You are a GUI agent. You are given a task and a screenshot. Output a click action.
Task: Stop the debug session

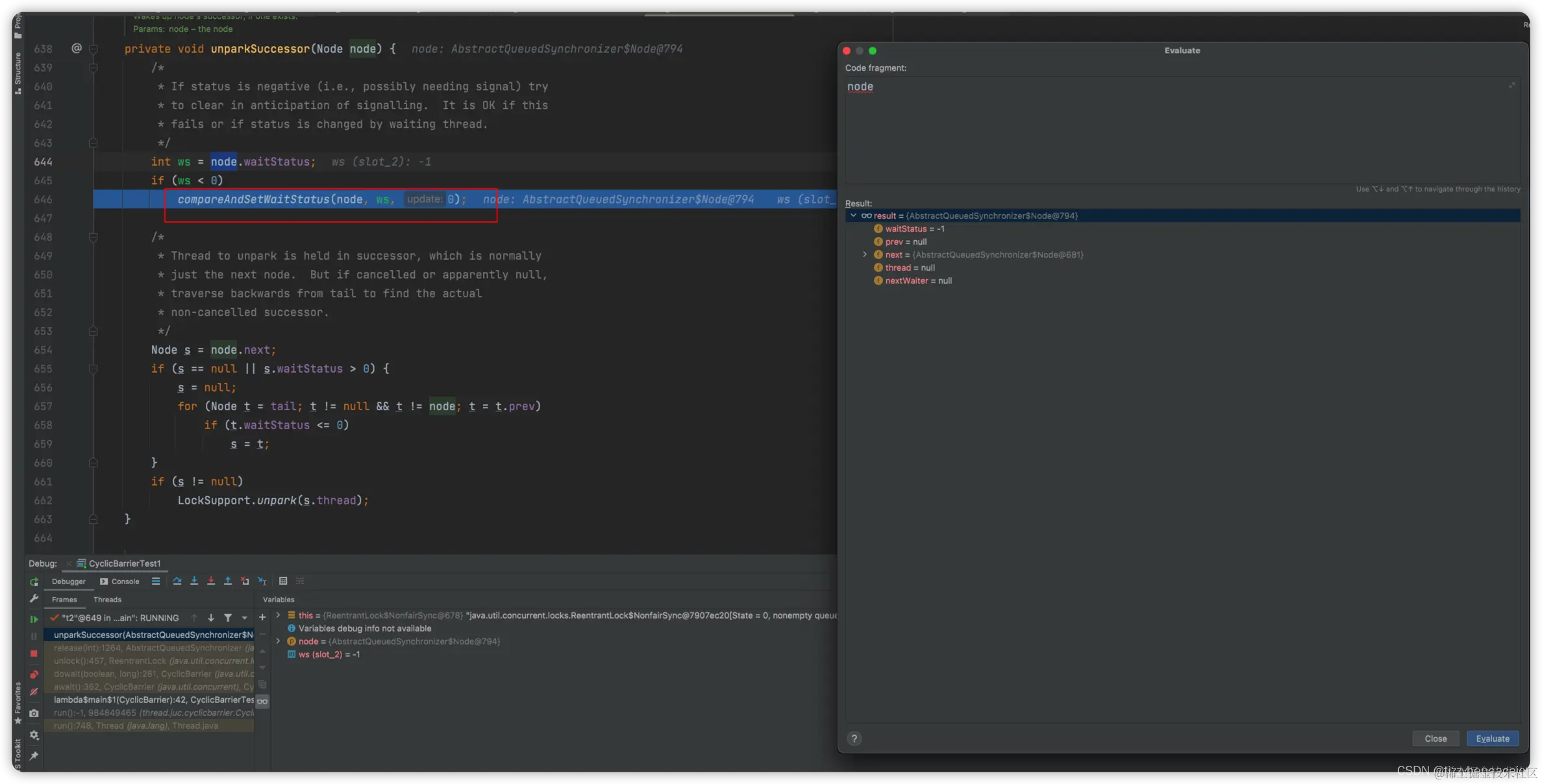[34, 654]
